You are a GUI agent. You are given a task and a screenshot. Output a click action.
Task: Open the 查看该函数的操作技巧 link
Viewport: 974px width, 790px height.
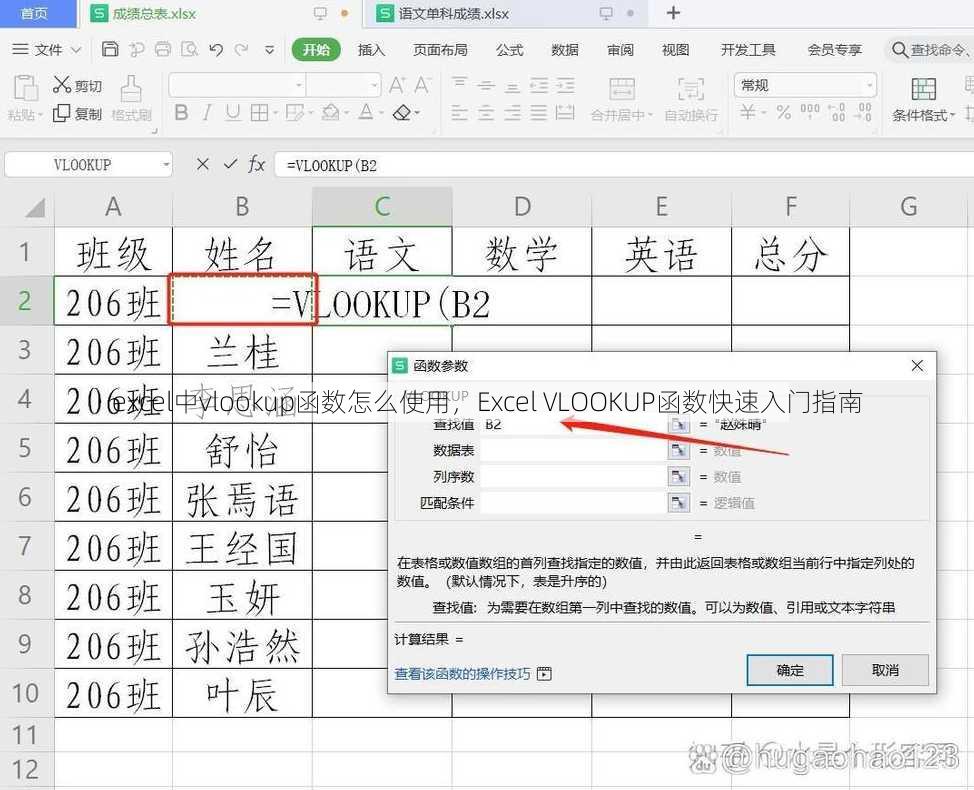pos(463,674)
